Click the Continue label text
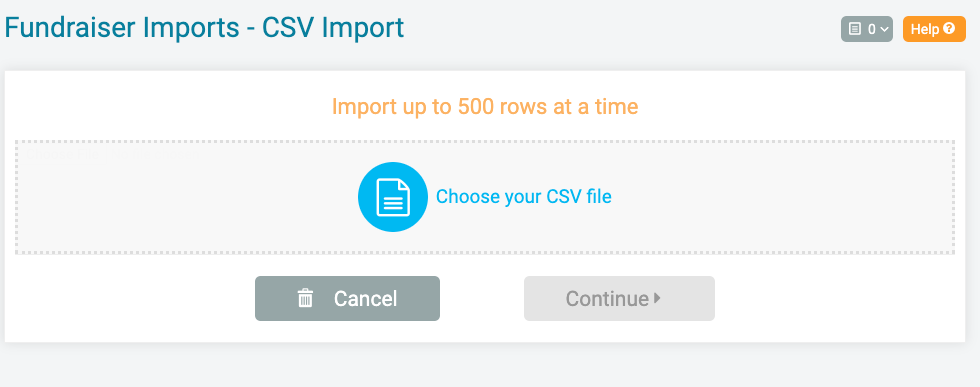980x387 pixels. (x=607, y=298)
